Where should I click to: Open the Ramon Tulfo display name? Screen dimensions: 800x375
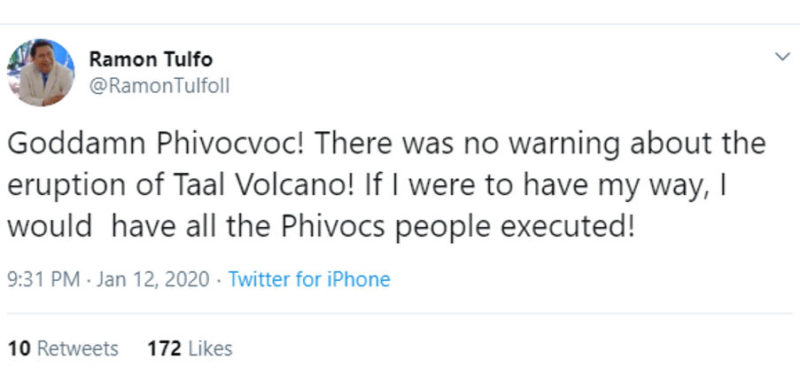point(151,60)
